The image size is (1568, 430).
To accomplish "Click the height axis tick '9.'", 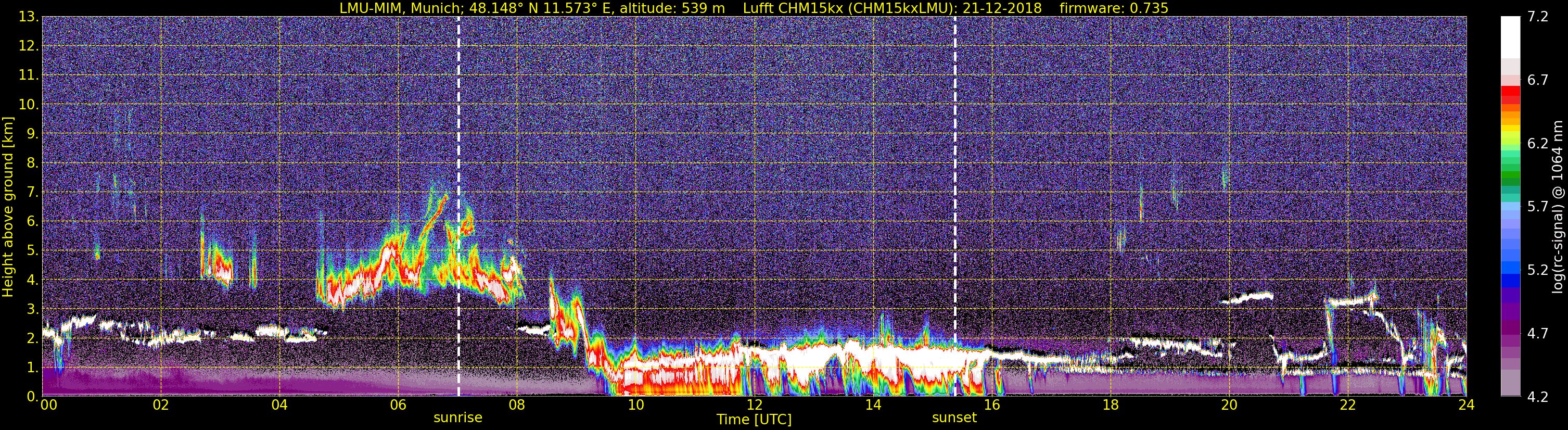I will point(32,134).
